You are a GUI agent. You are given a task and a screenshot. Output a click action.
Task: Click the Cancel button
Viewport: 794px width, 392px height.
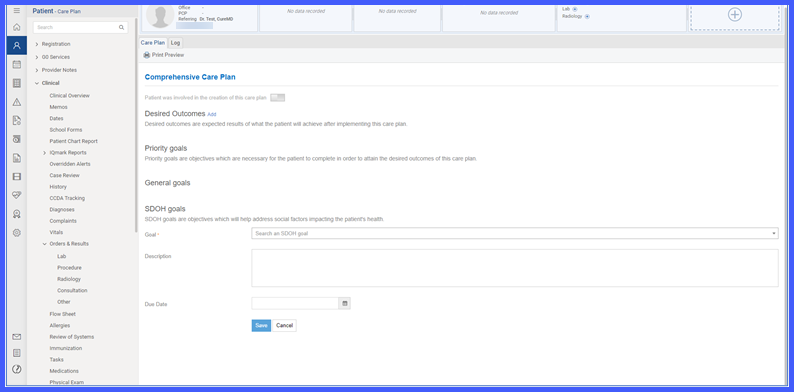(285, 326)
